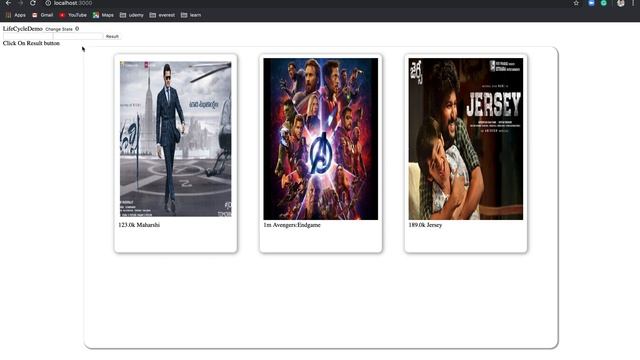
Task: Expand the learn bookmark folder
Action: point(191,15)
